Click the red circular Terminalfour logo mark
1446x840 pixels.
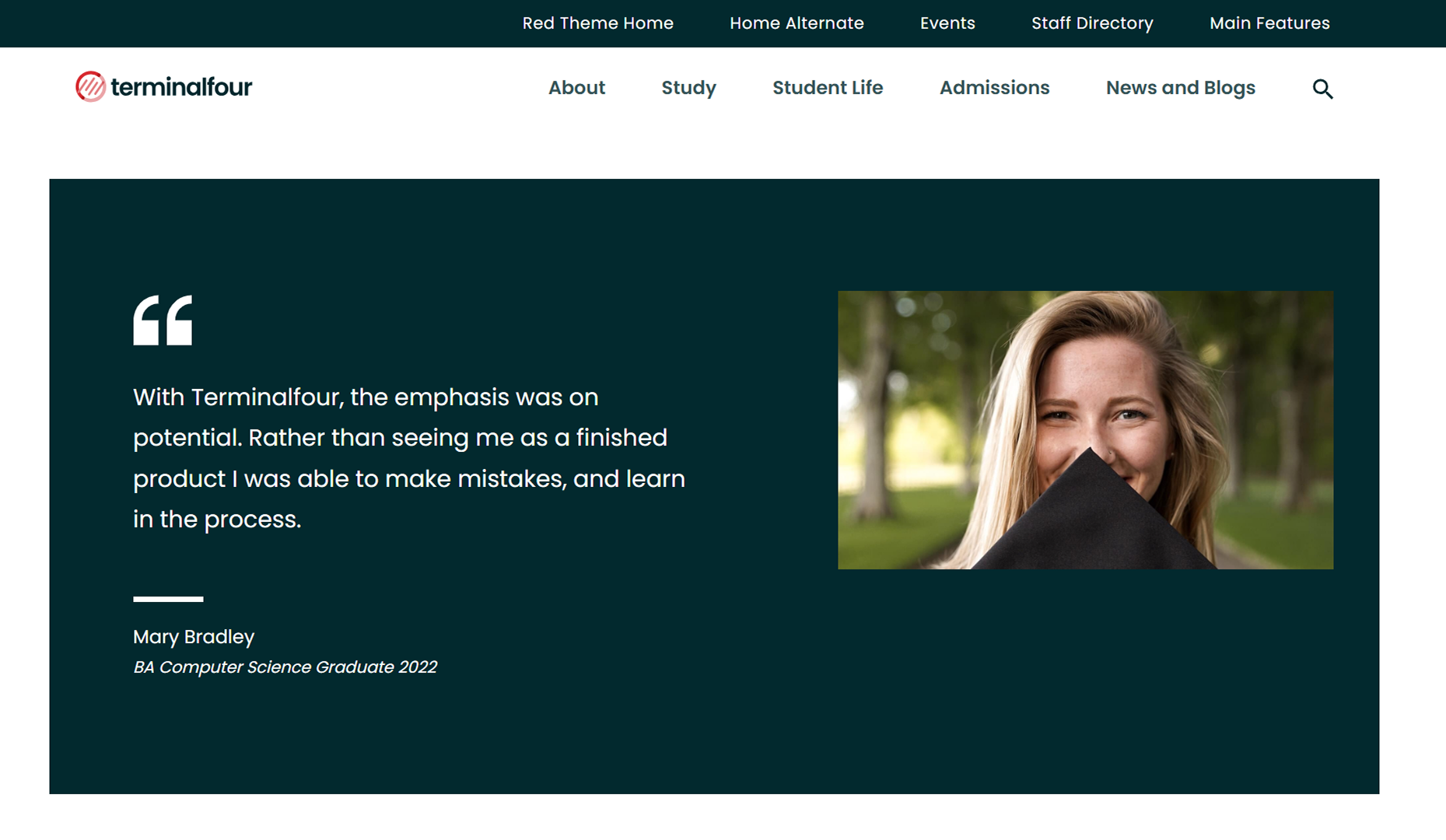pyautogui.click(x=90, y=86)
